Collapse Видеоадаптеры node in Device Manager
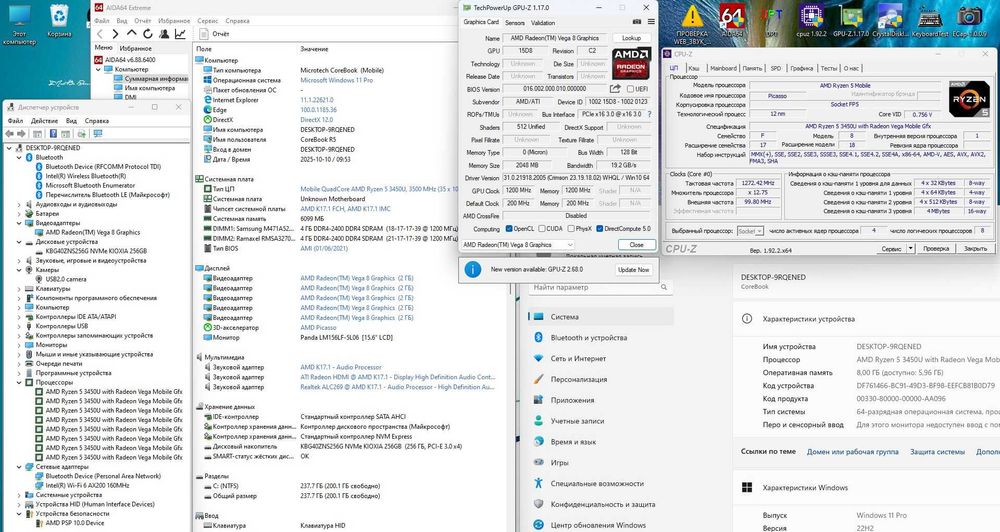1000x532 pixels. 19,223
